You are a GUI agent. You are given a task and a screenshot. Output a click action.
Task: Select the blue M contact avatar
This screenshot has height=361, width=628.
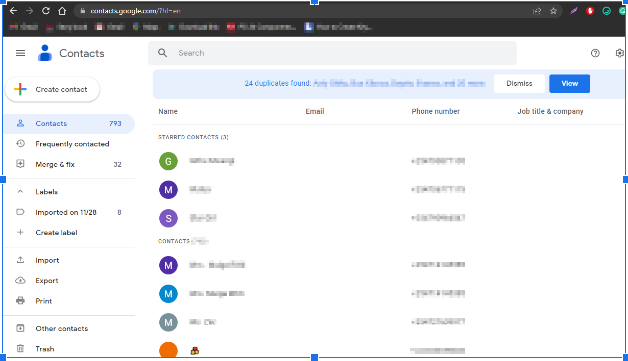[x=168, y=294]
